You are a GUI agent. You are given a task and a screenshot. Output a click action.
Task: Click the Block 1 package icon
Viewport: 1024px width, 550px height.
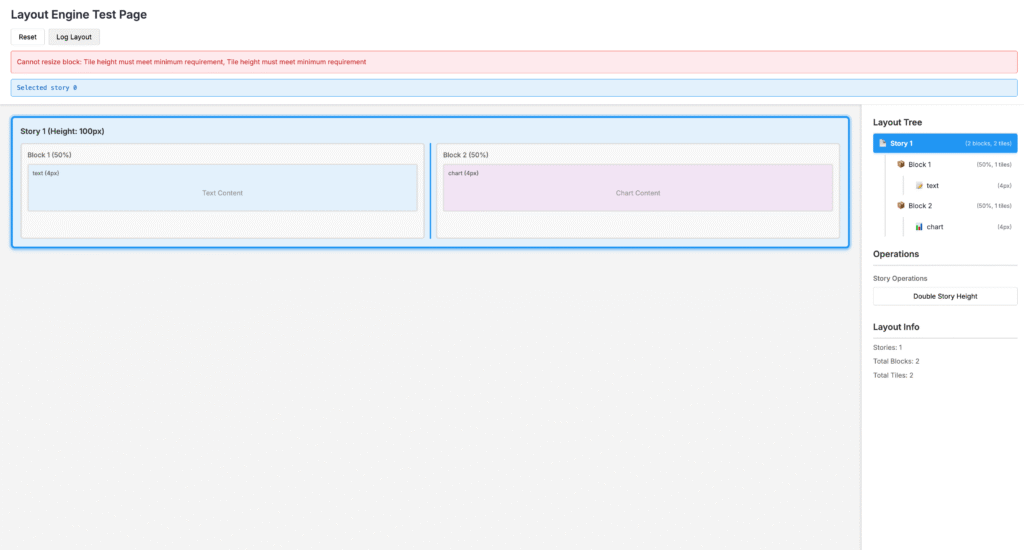(x=900, y=164)
